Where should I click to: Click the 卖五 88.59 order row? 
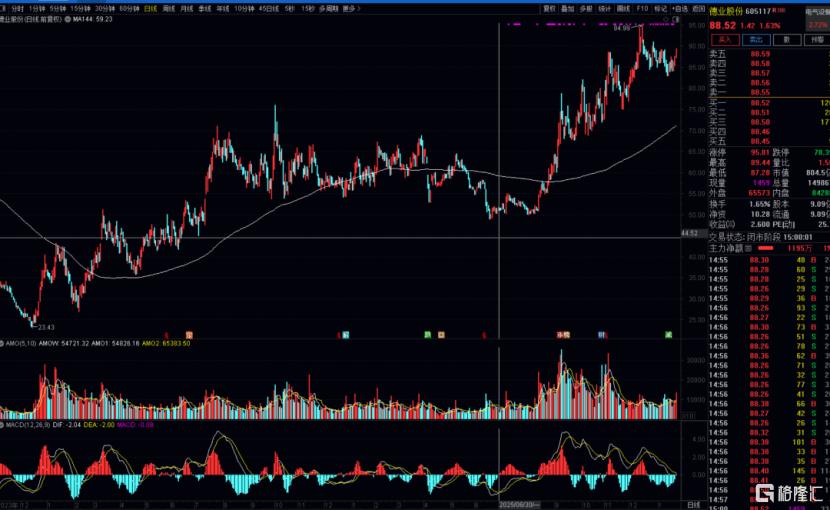click(x=769, y=54)
